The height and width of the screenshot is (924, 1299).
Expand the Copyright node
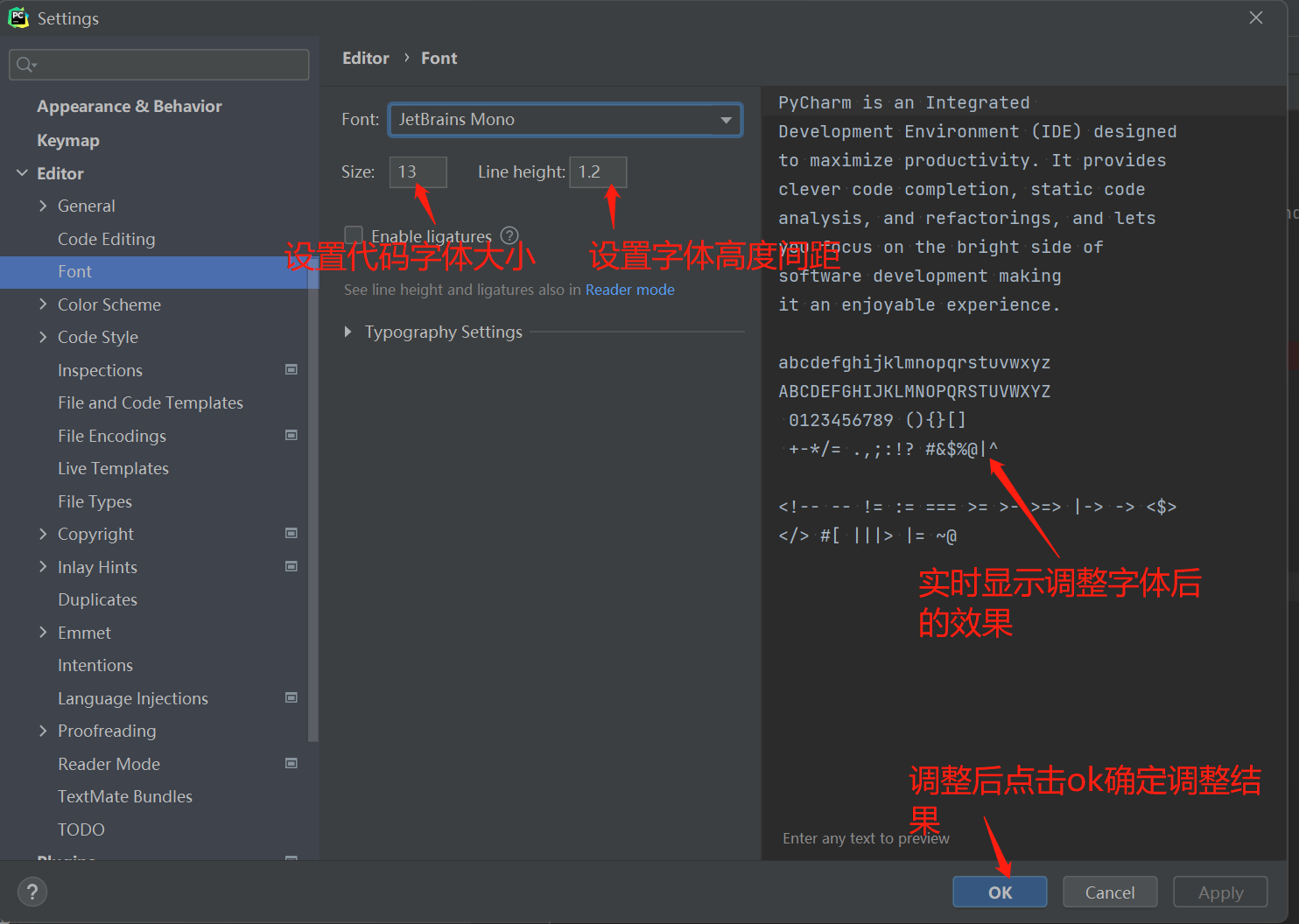tap(43, 534)
